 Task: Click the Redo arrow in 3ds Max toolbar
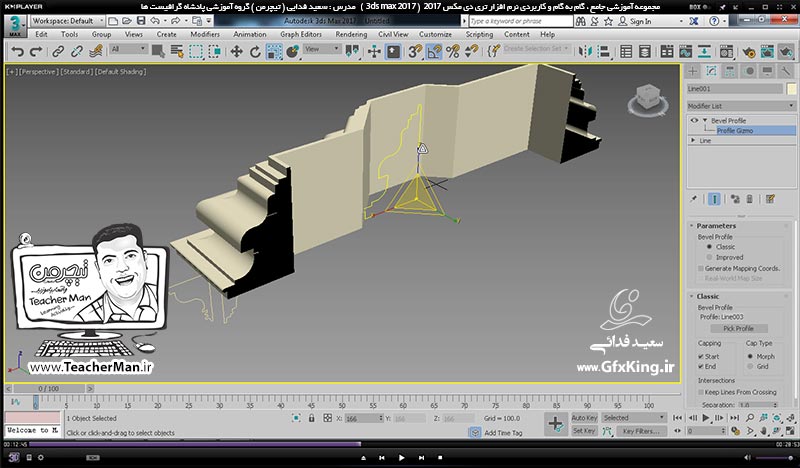(36, 52)
